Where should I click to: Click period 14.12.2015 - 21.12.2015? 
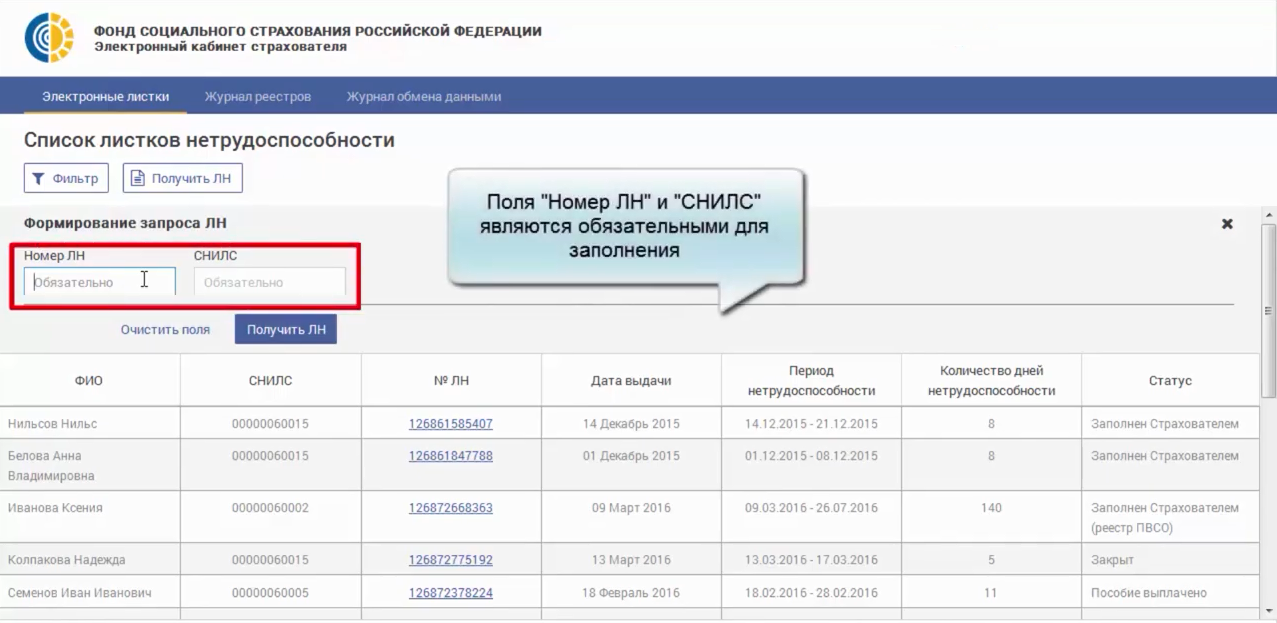(811, 424)
